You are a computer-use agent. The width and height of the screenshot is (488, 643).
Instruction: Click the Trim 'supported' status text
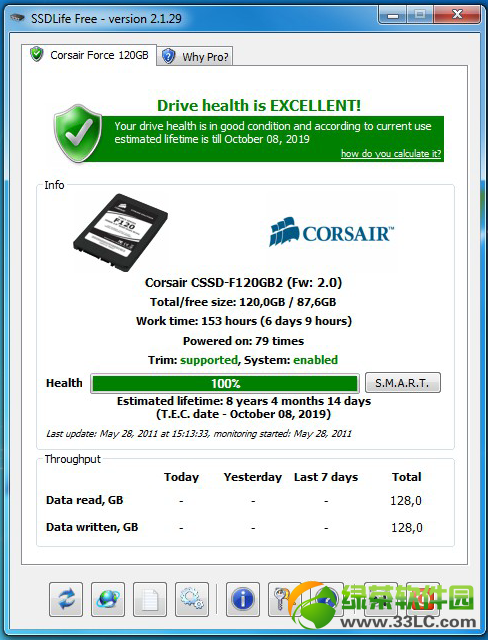209,360
